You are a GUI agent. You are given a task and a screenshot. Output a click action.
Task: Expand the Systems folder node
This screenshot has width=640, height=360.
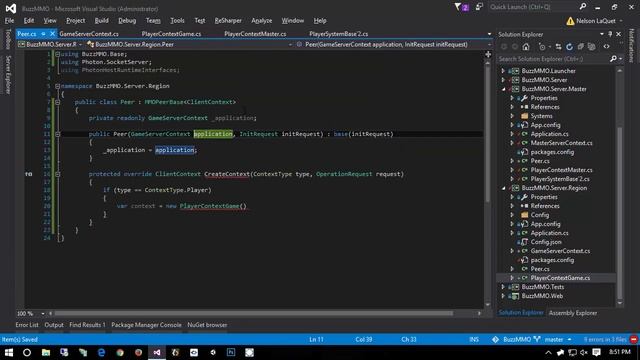[512, 116]
